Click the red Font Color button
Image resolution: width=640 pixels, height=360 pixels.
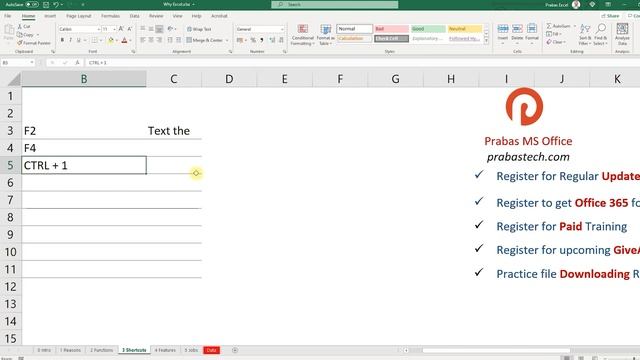[x=124, y=40]
